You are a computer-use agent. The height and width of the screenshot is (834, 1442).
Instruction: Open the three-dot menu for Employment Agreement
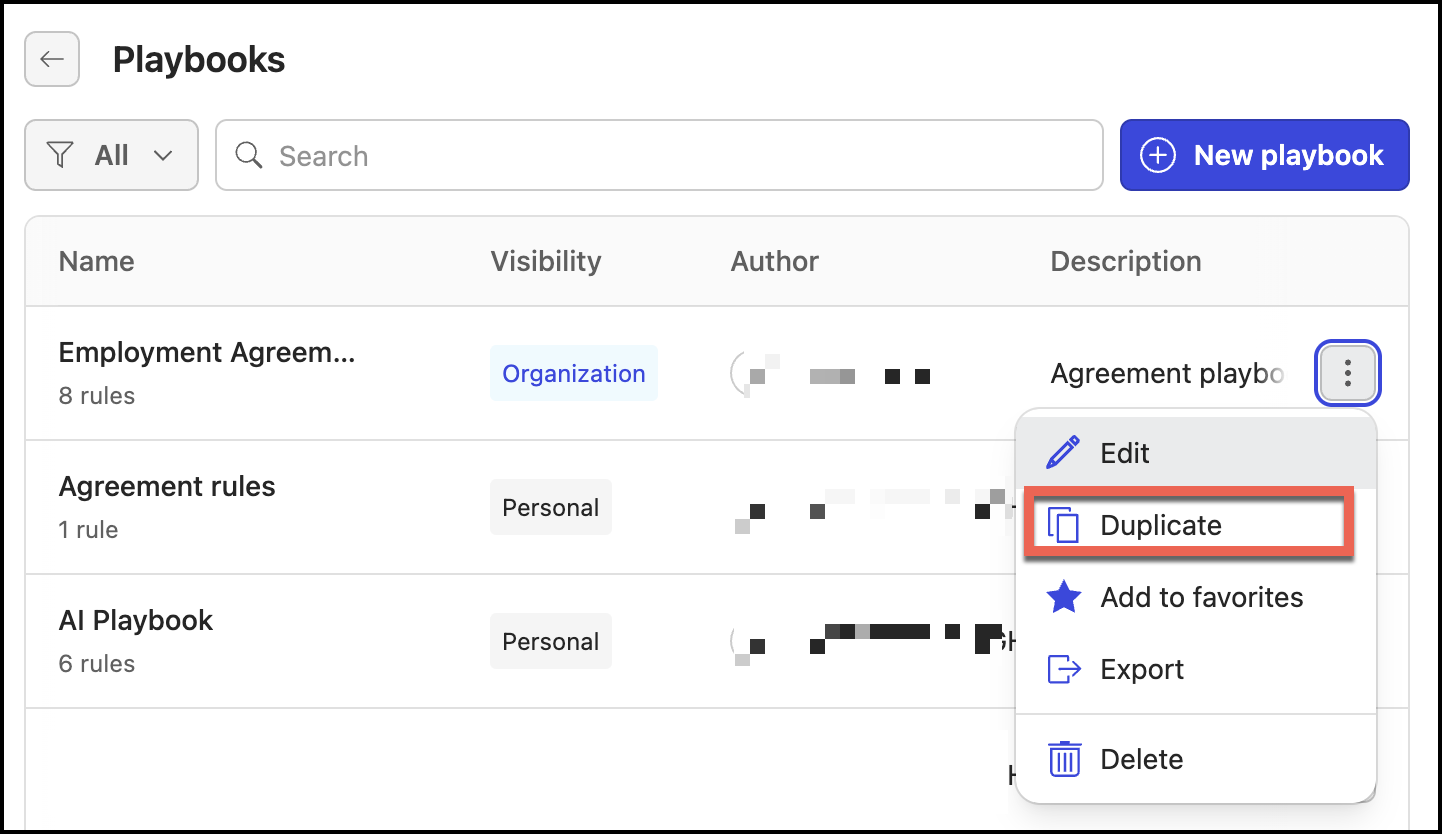click(1348, 374)
